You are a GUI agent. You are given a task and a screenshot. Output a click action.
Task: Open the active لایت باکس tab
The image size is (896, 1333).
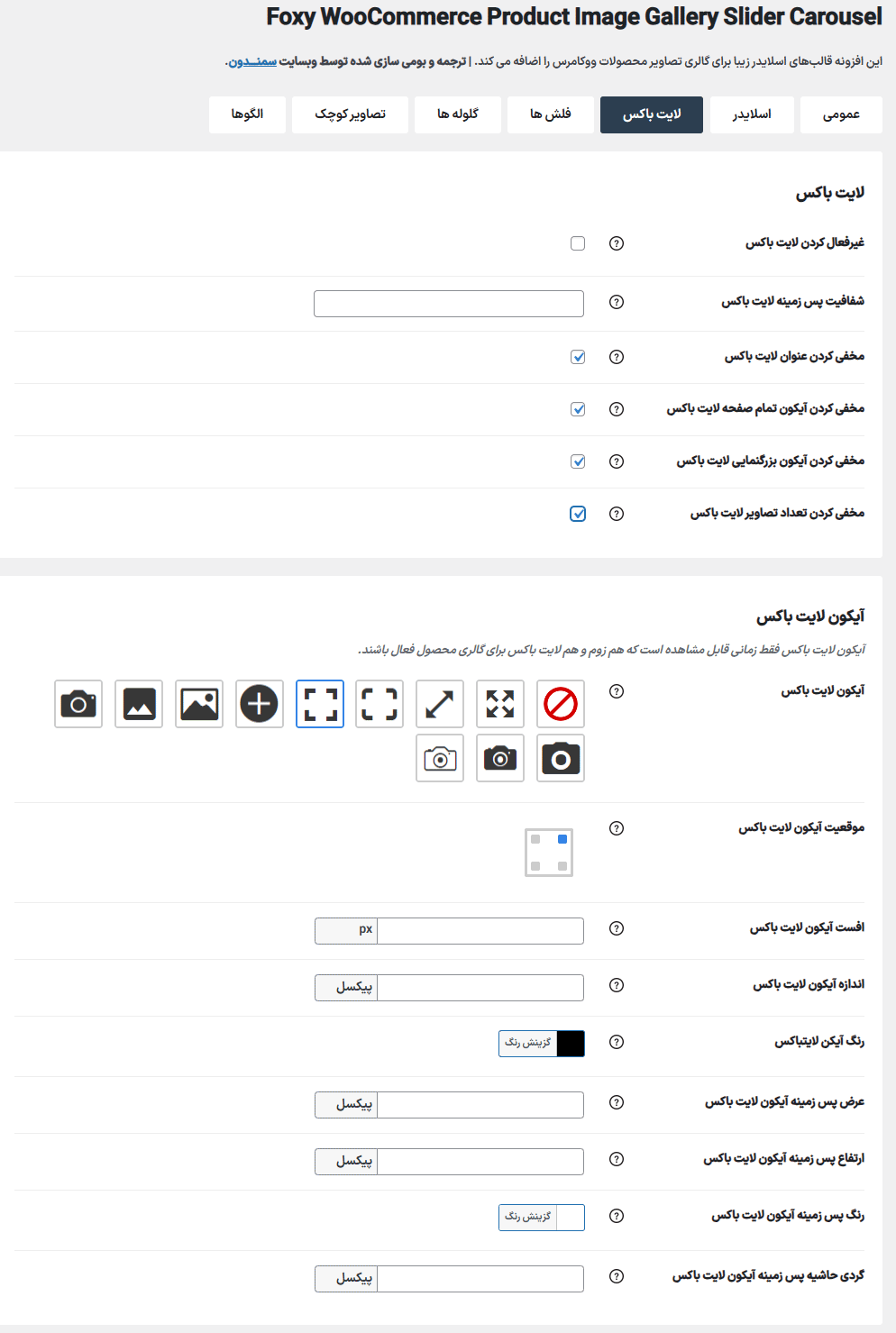coord(652,114)
